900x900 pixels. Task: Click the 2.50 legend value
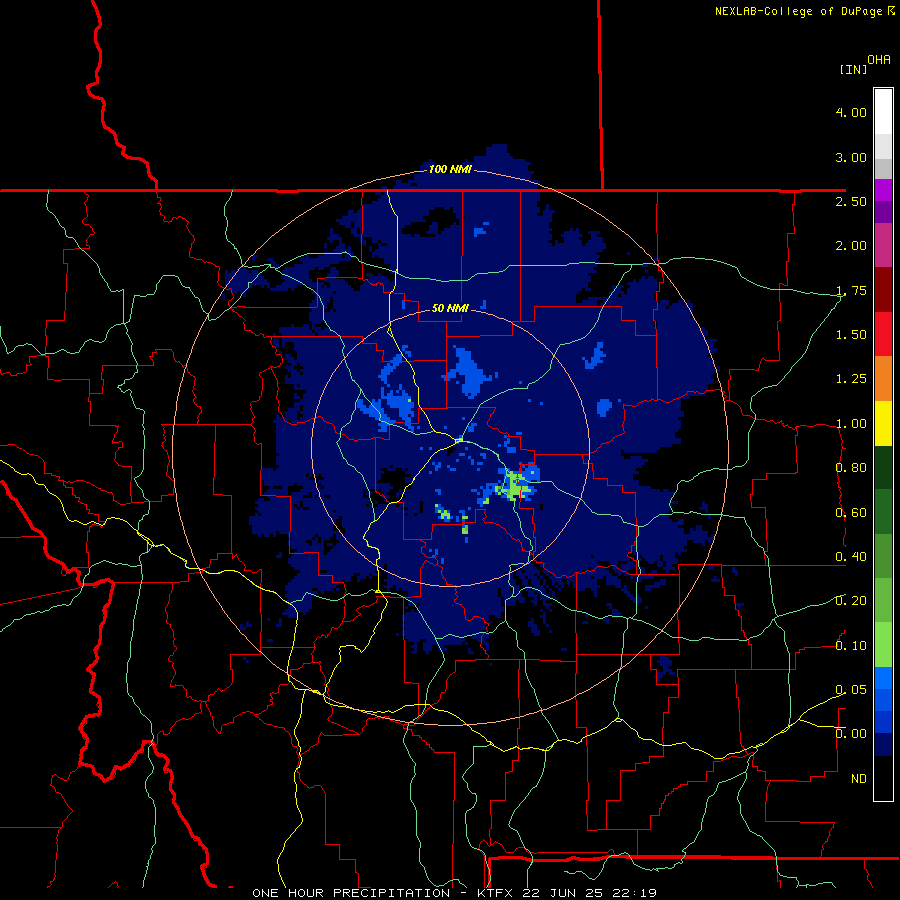pyautogui.click(x=851, y=201)
